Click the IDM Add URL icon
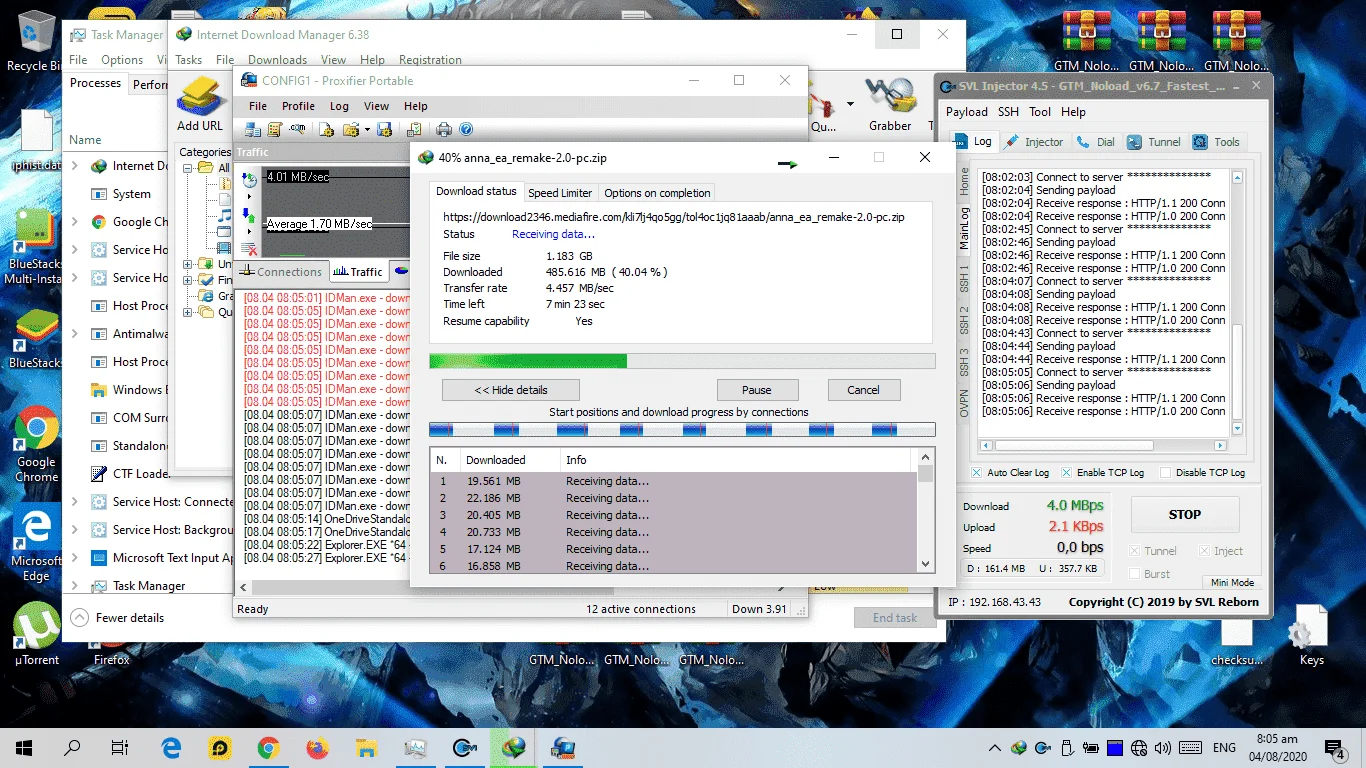 pyautogui.click(x=199, y=97)
